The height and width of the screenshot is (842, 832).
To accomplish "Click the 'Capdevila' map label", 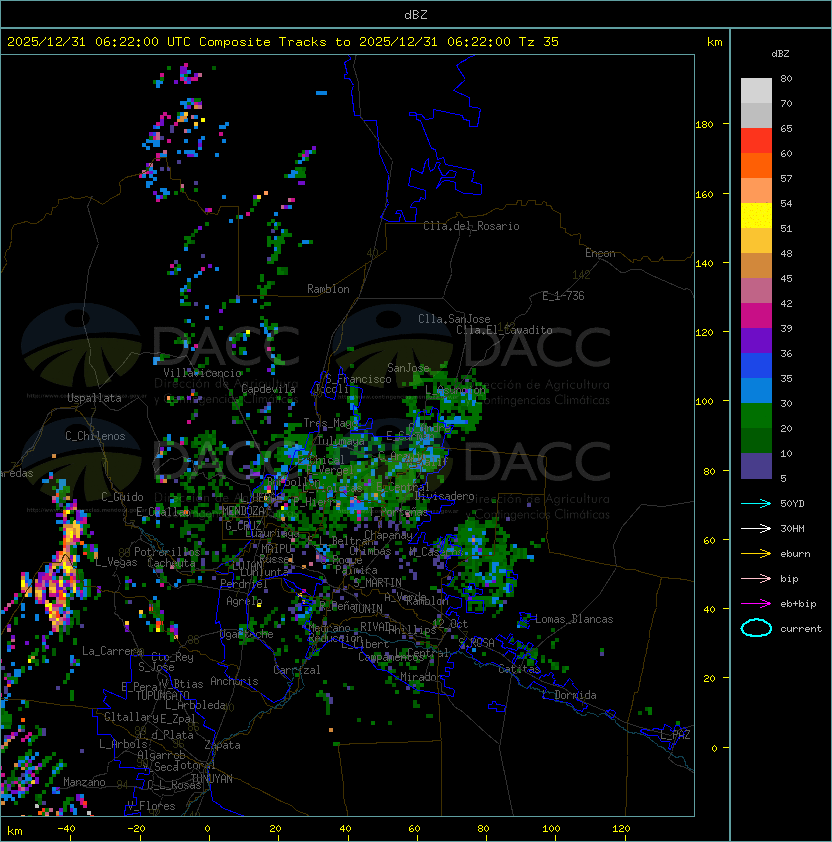I will 268,389.
